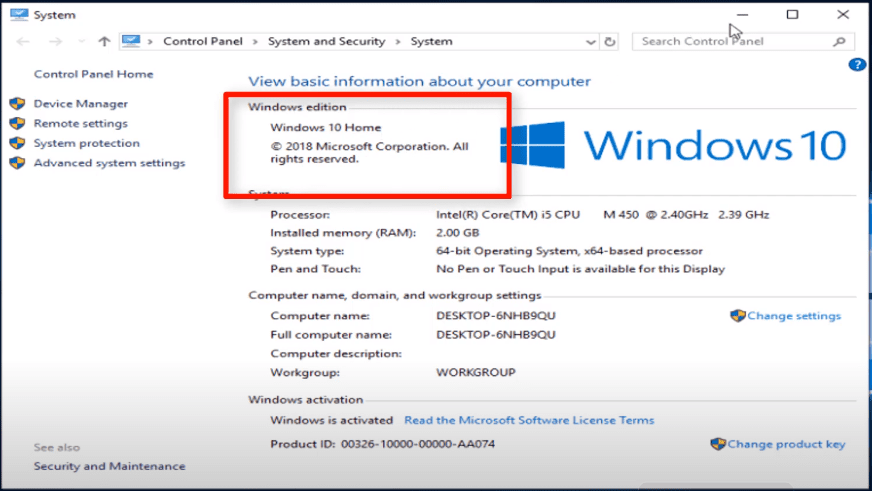Focus the Search Control Panel box

743,41
